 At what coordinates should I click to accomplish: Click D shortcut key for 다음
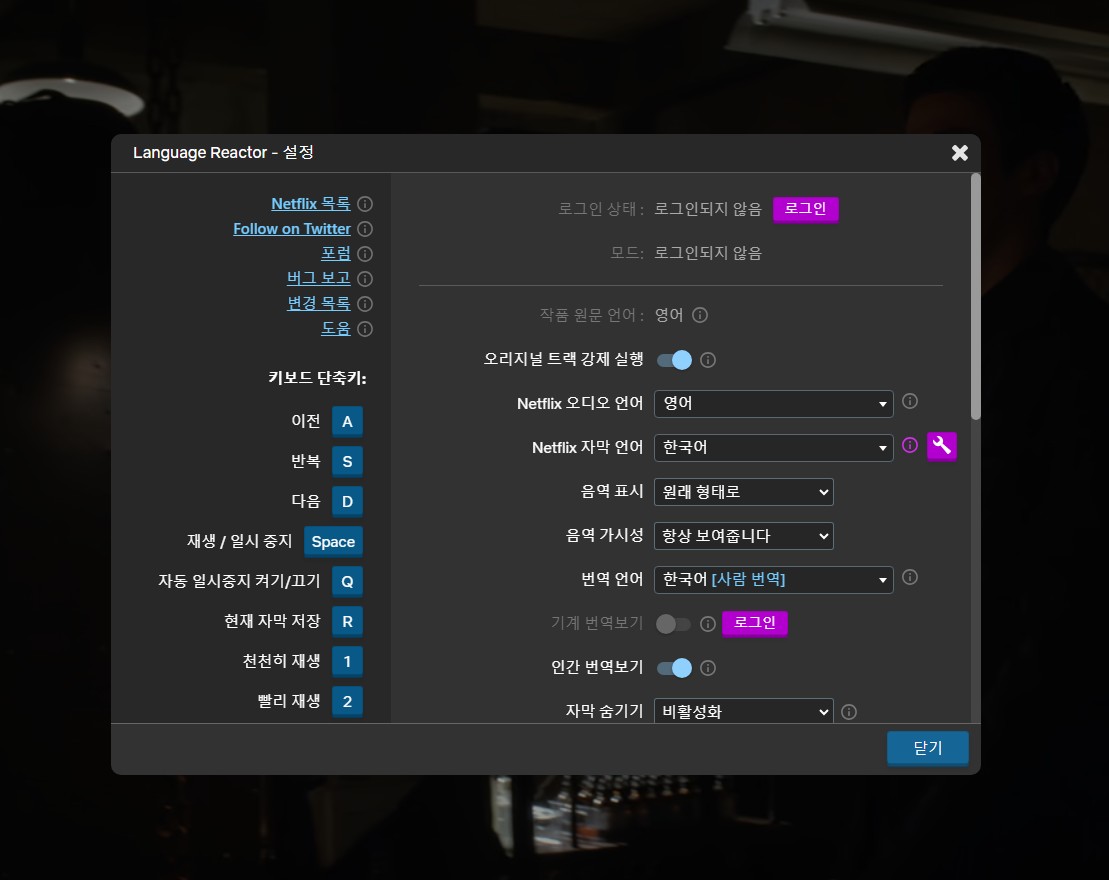[347, 502]
